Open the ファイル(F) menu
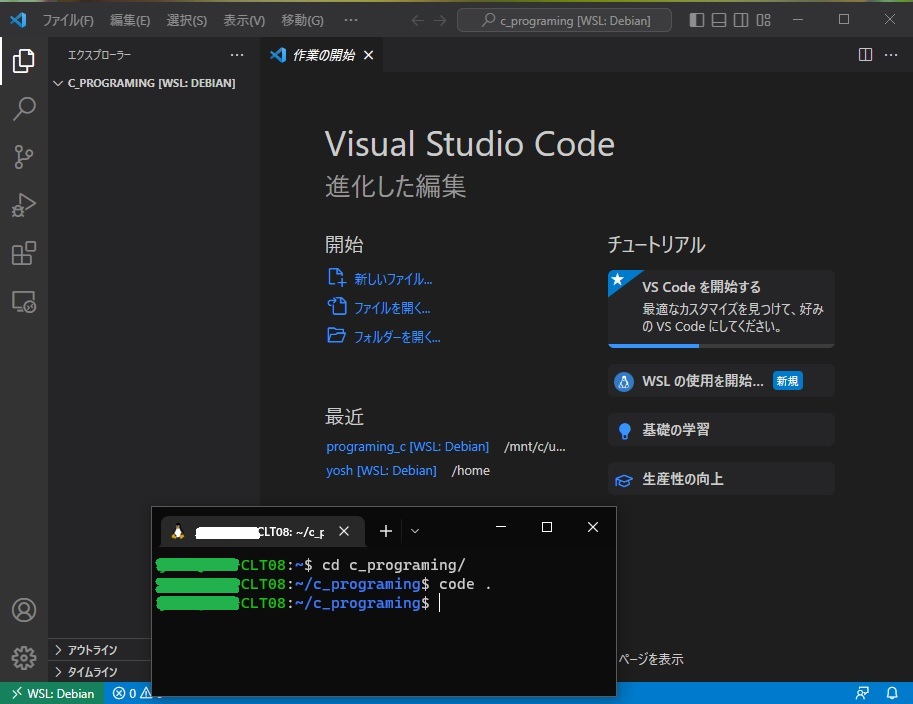 pyautogui.click(x=67, y=20)
